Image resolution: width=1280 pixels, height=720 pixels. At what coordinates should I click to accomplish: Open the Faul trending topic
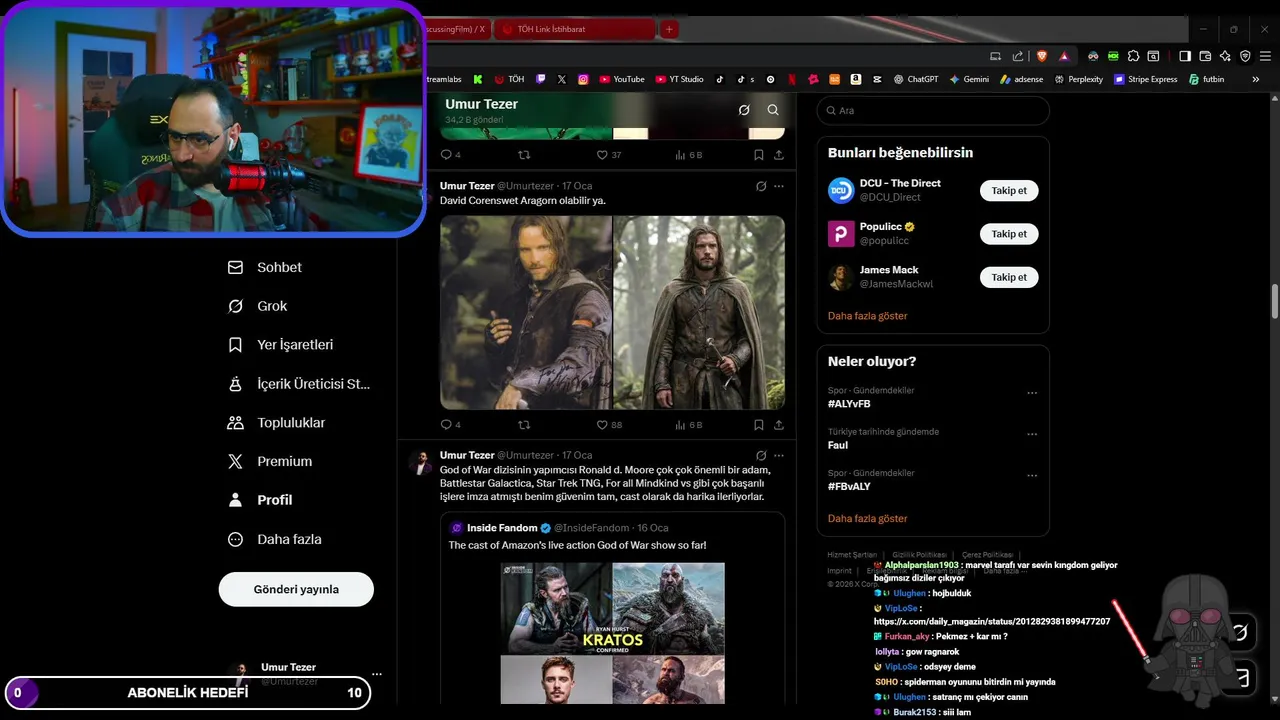[x=838, y=445]
